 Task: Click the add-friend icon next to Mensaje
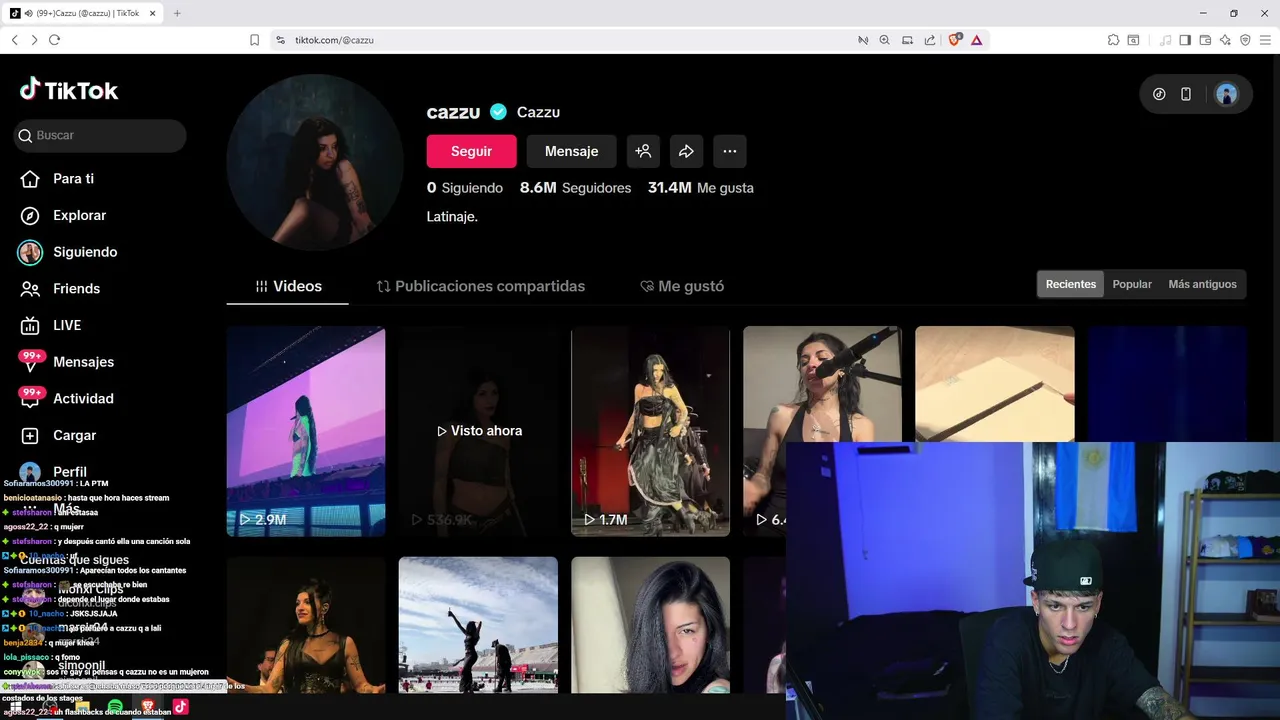point(643,151)
